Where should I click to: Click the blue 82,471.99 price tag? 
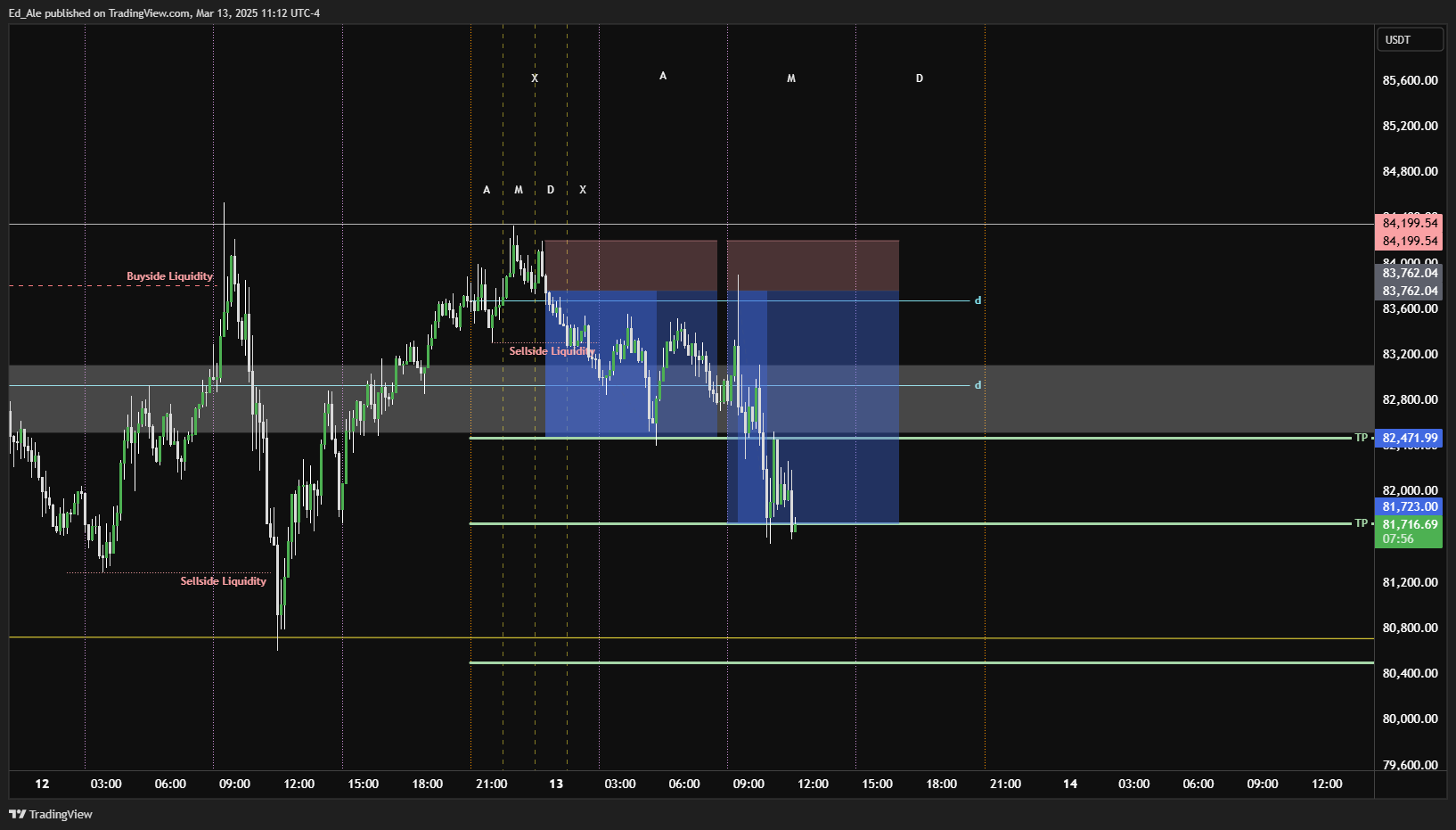coord(1409,438)
